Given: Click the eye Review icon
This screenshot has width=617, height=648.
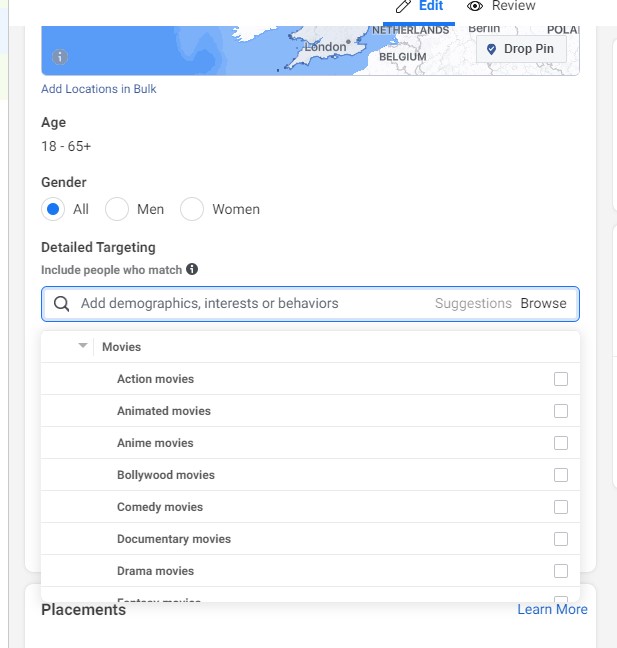Looking at the screenshot, I should point(475,6).
